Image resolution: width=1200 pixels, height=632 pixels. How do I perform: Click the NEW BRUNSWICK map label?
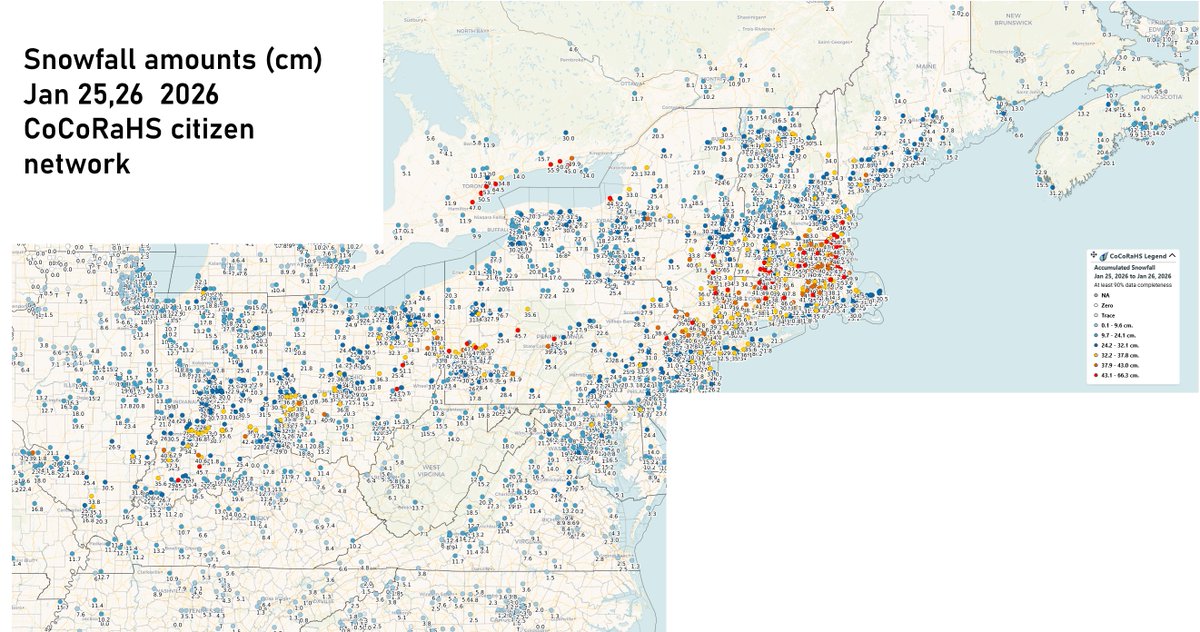[1013, 19]
